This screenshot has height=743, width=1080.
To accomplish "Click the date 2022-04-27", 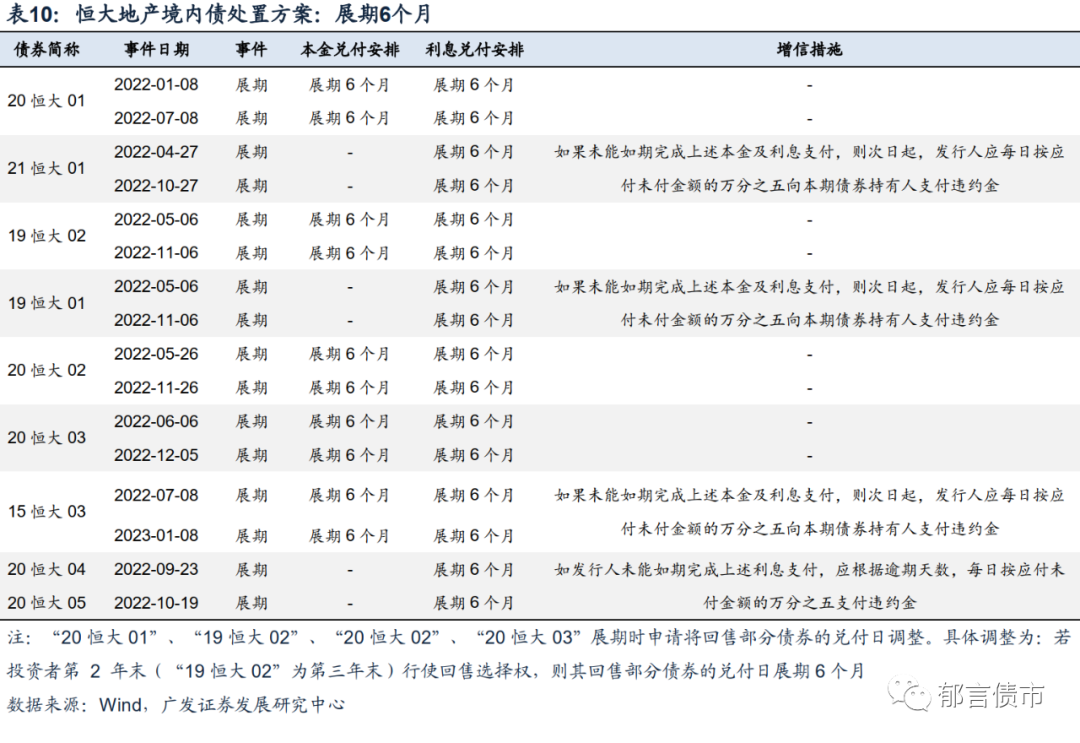I will click(x=156, y=152).
